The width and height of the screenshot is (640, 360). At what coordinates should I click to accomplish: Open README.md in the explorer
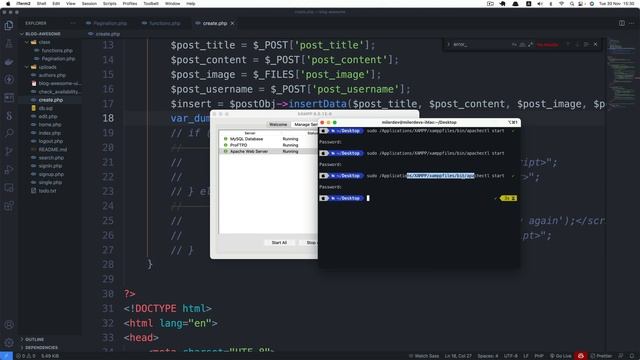coord(53,149)
